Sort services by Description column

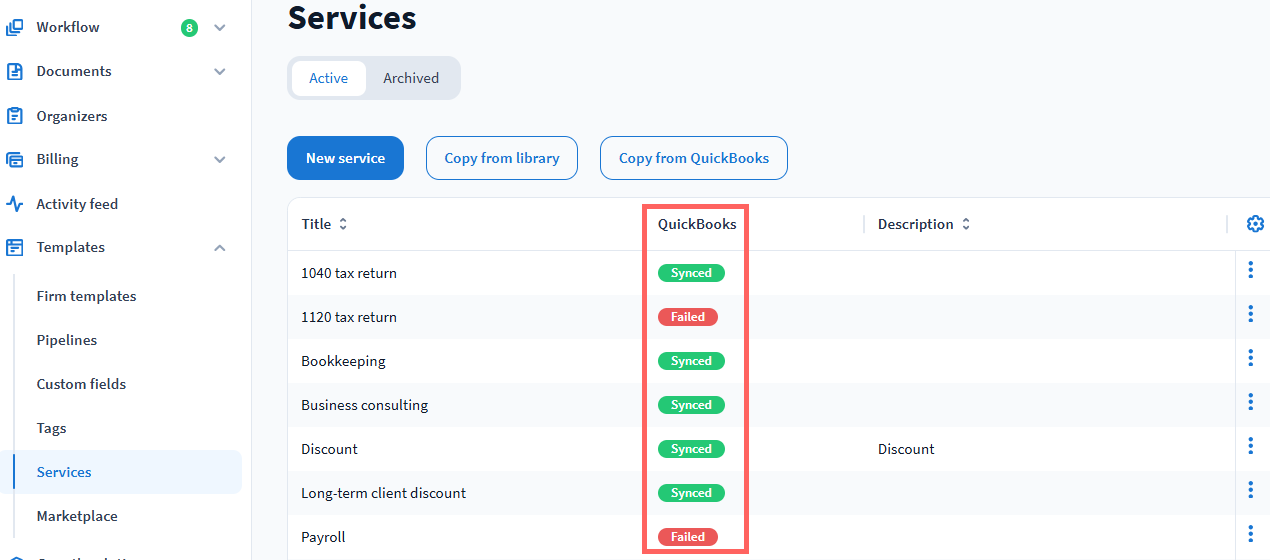tap(966, 224)
